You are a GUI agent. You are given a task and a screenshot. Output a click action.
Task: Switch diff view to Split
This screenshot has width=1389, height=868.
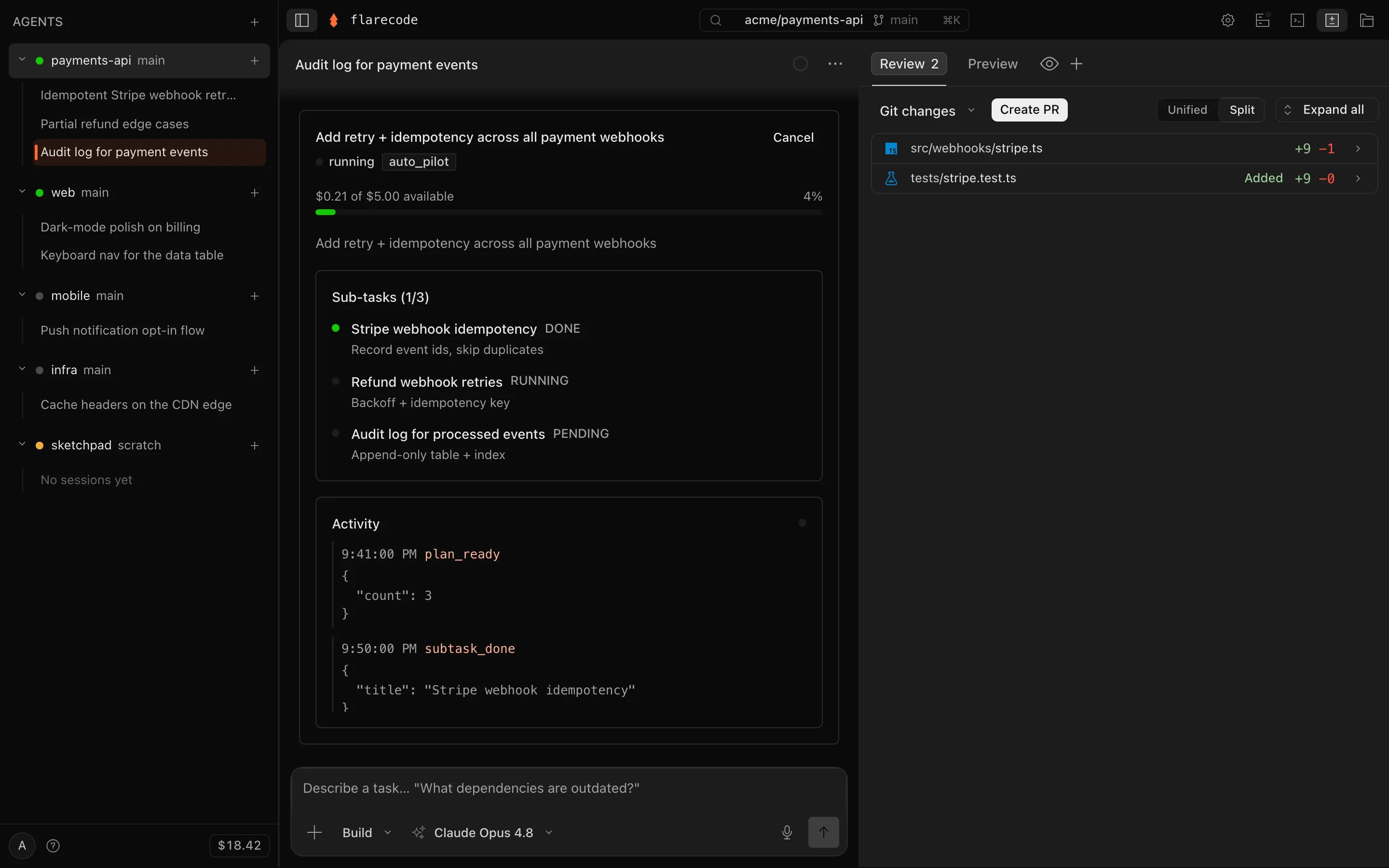[1241, 109]
